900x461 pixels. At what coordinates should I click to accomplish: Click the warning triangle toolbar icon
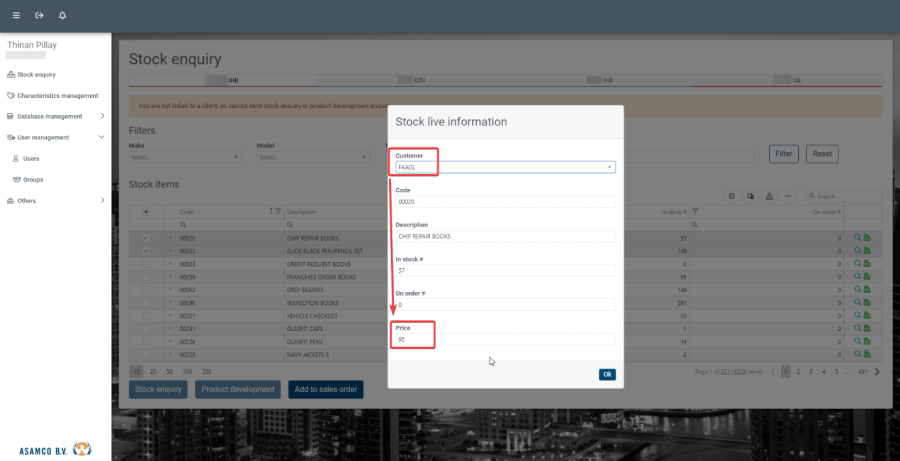pos(768,196)
